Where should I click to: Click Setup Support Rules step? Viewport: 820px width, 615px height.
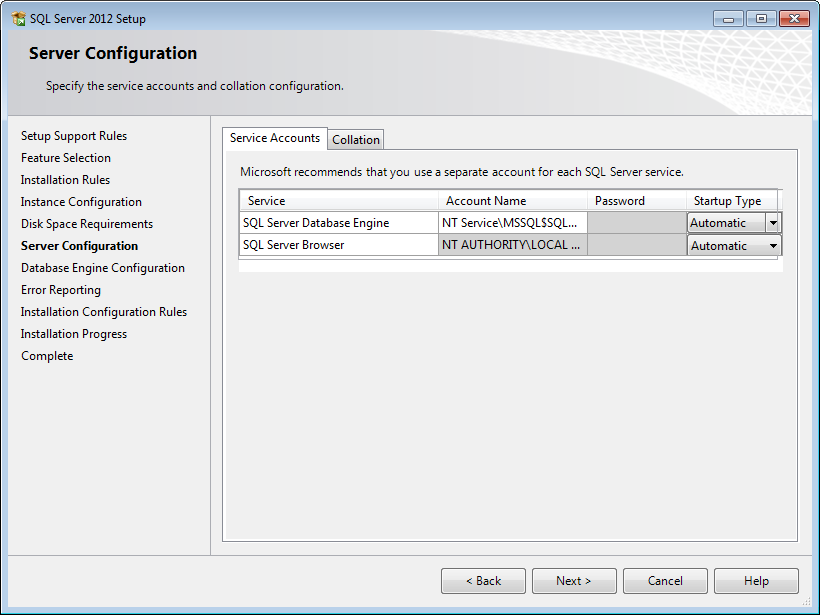74,136
